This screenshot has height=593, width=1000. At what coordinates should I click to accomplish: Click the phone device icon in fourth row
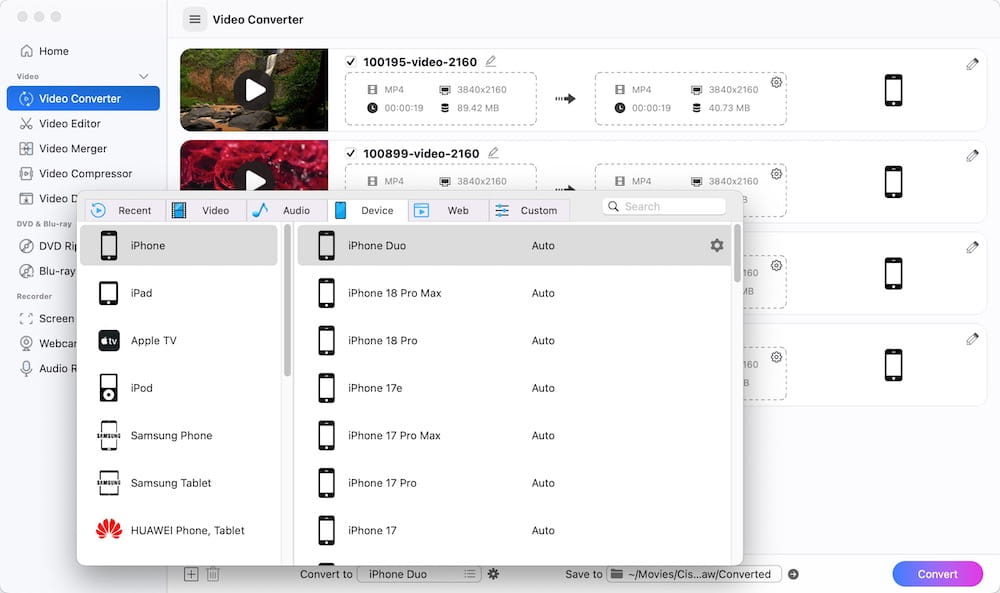point(893,365)
